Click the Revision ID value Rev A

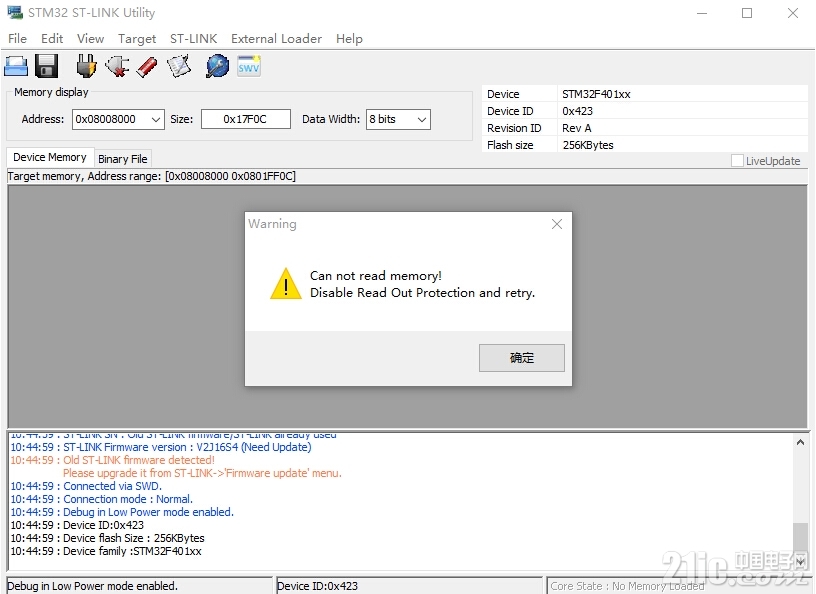tap(577, 128)
